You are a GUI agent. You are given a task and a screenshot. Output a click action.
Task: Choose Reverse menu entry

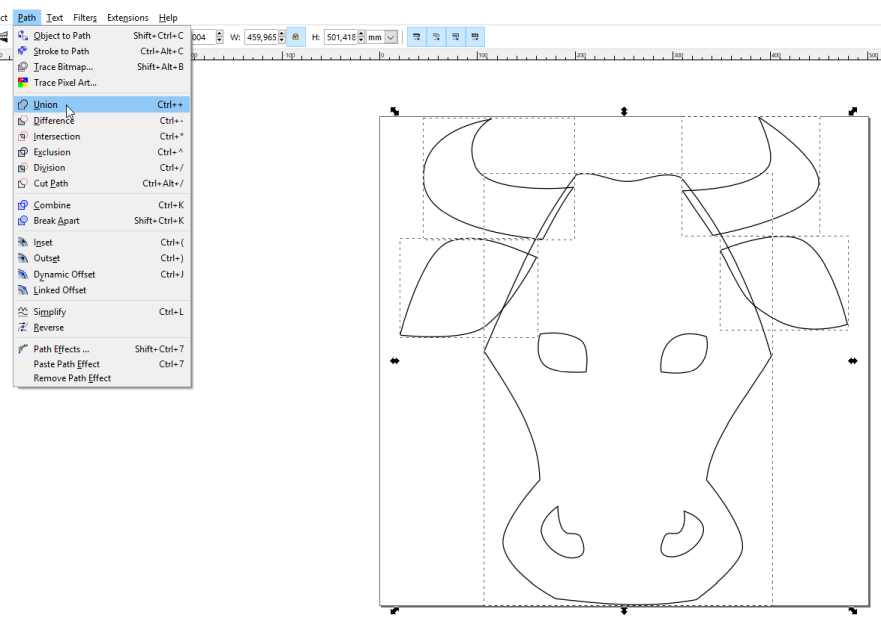(102, 328)
